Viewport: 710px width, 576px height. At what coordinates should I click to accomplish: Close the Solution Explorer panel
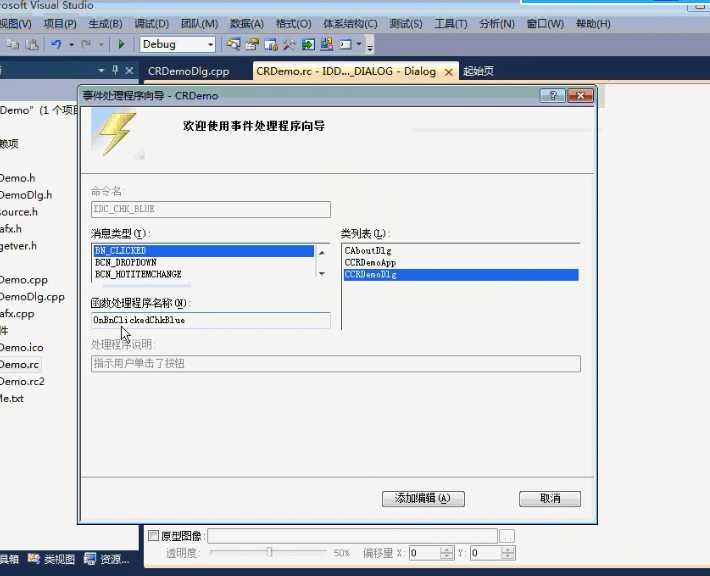tap(129, 71)
